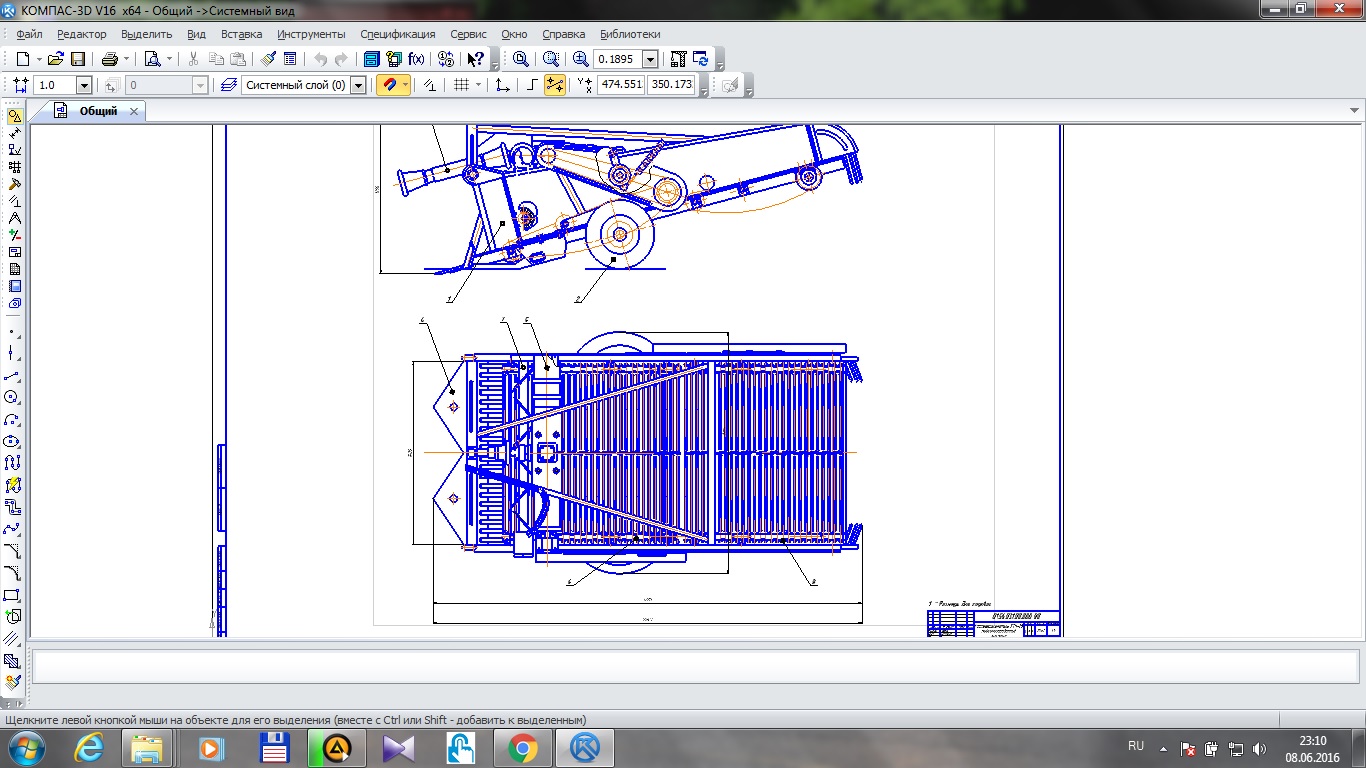Viewport: 1366px width, 768px height.
Task: Expand the print options arrow
Action: pos(127,59)
